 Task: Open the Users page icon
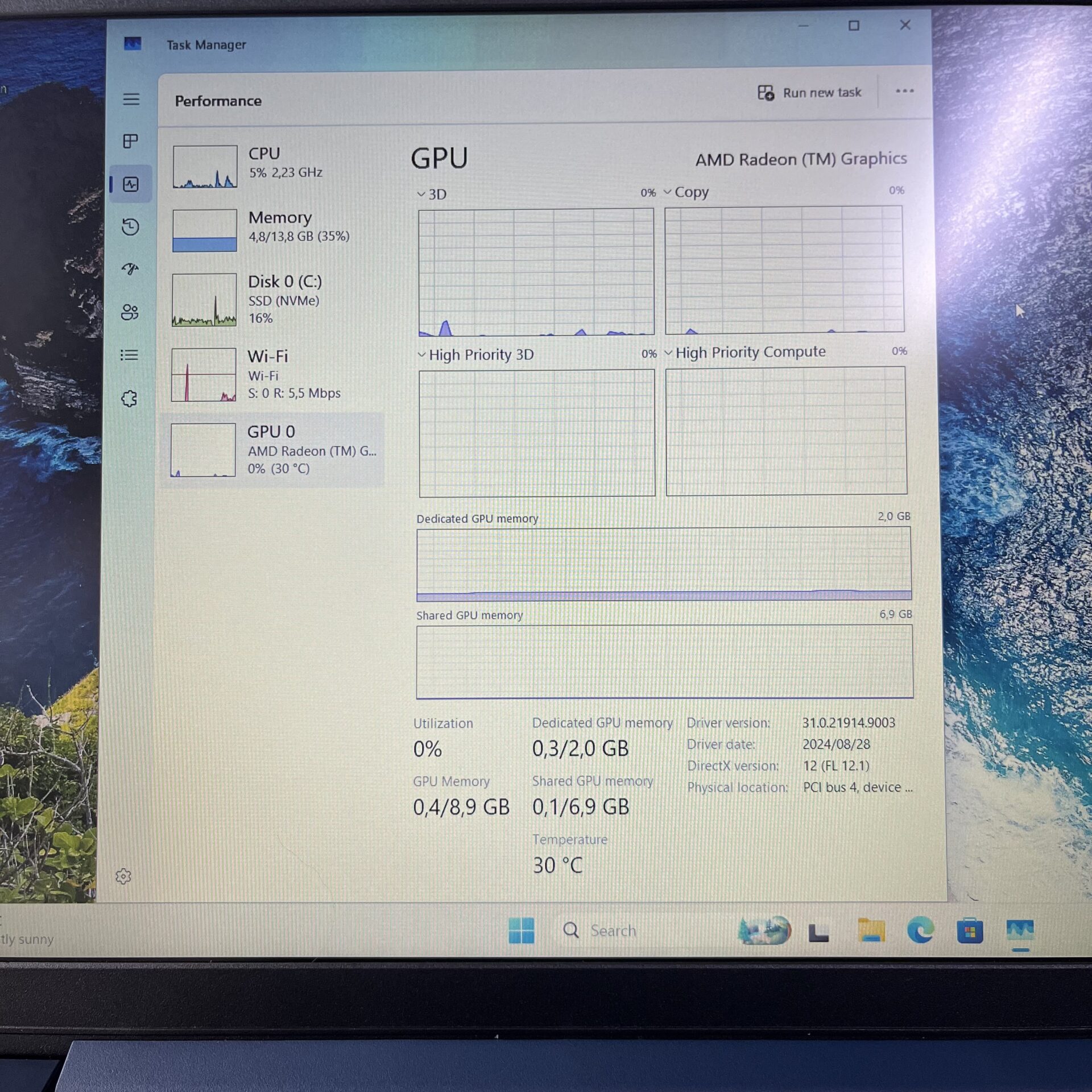pos(130,312)
